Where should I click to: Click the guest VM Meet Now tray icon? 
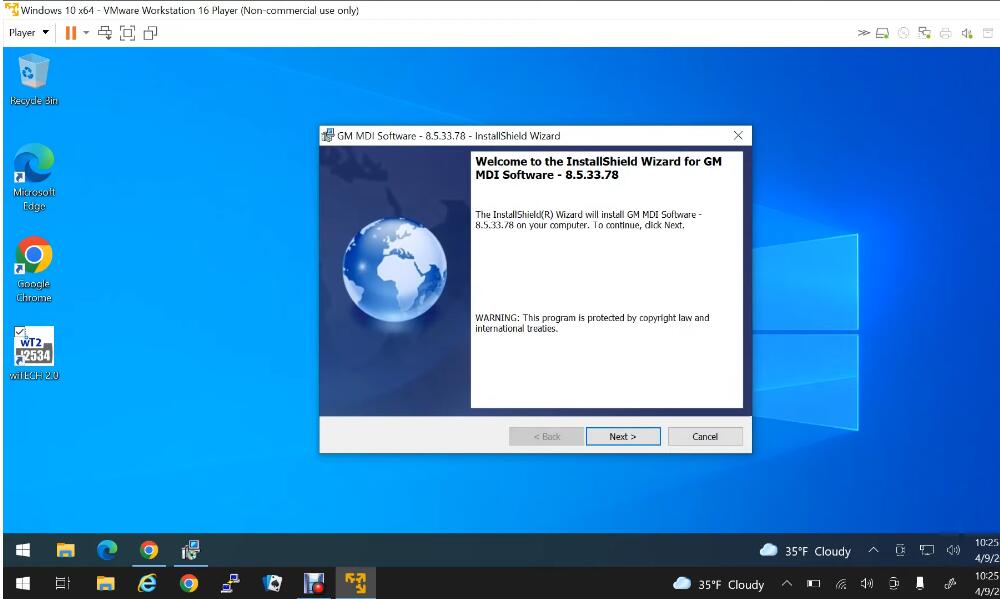tap(900, 550)
